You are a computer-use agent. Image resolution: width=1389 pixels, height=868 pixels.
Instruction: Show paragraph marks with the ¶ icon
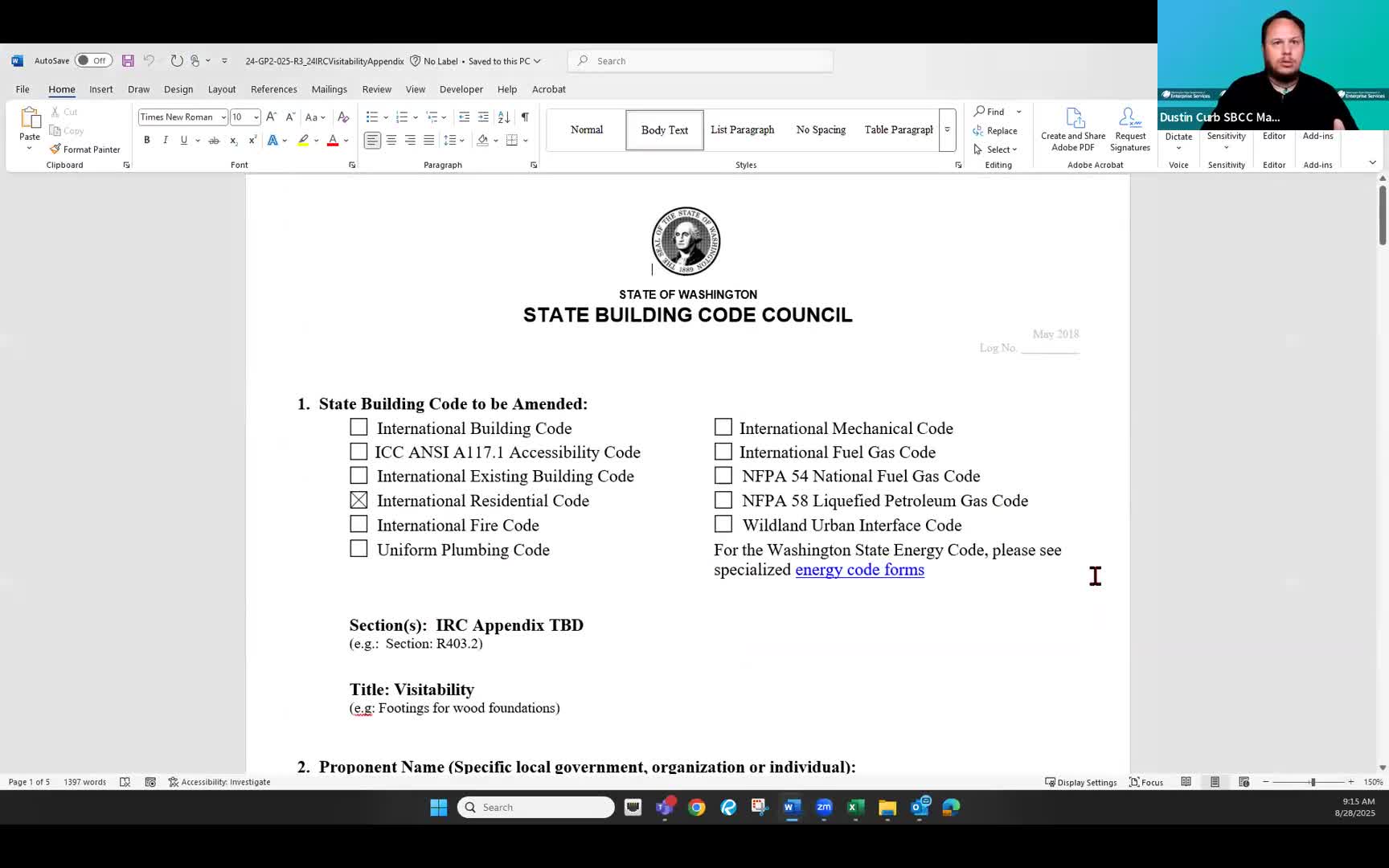point(524,117)
